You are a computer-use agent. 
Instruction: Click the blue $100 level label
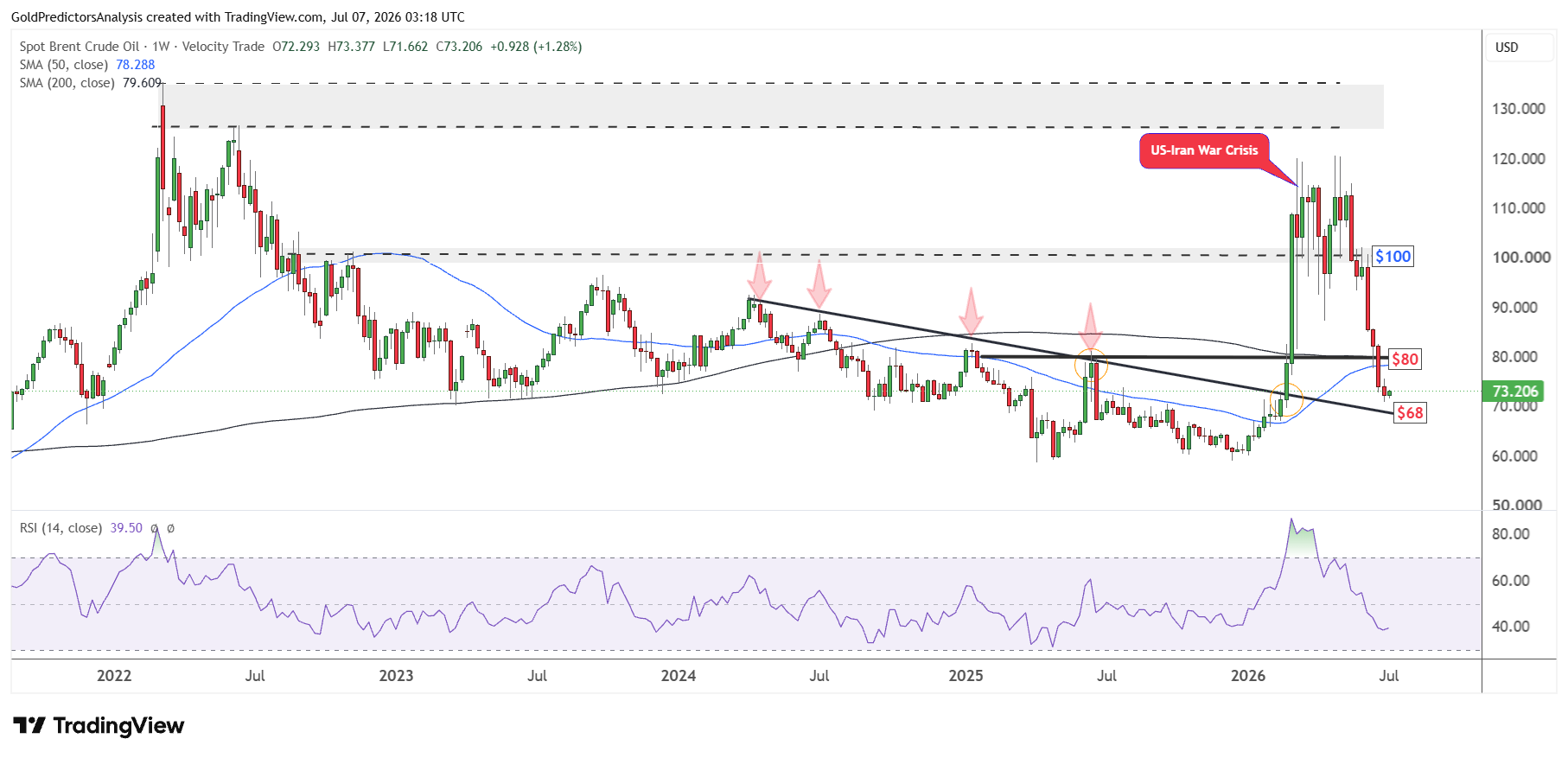(x=1393, y=257)
